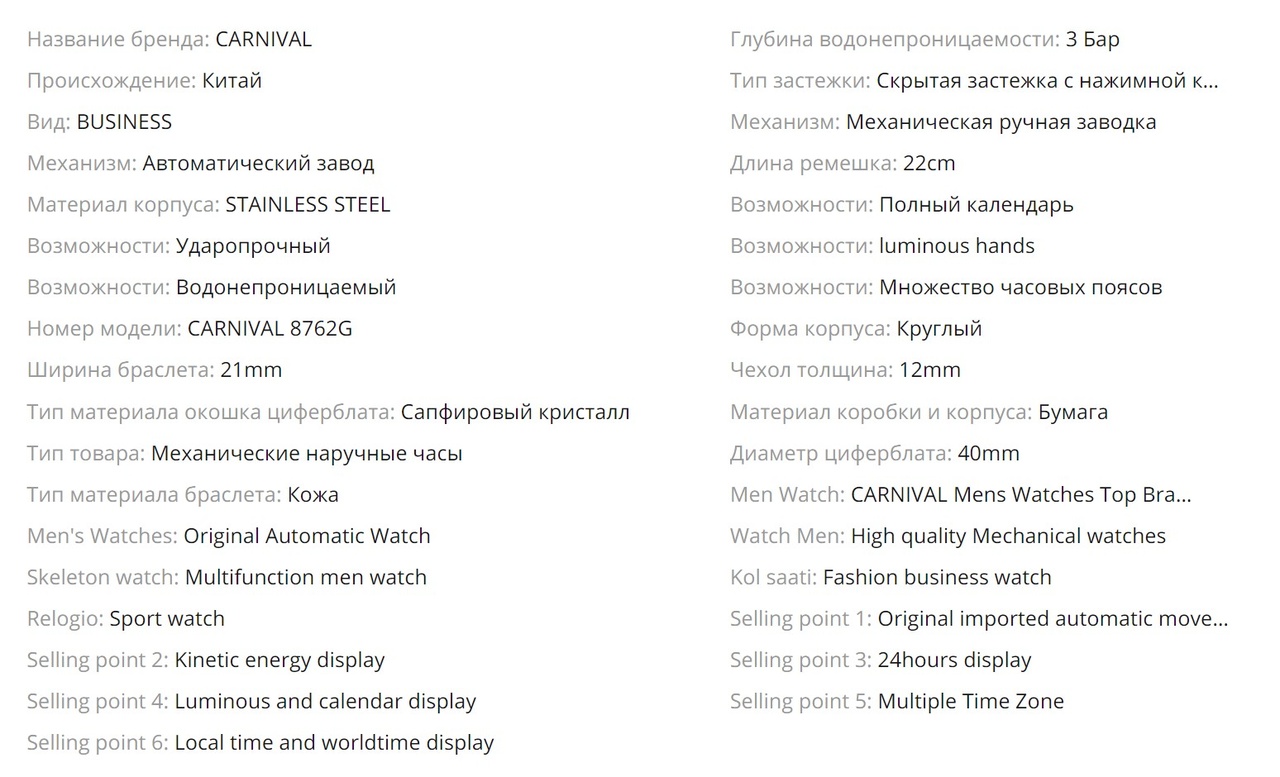Click the 3 Бар water resistance value

point(1093,39)
